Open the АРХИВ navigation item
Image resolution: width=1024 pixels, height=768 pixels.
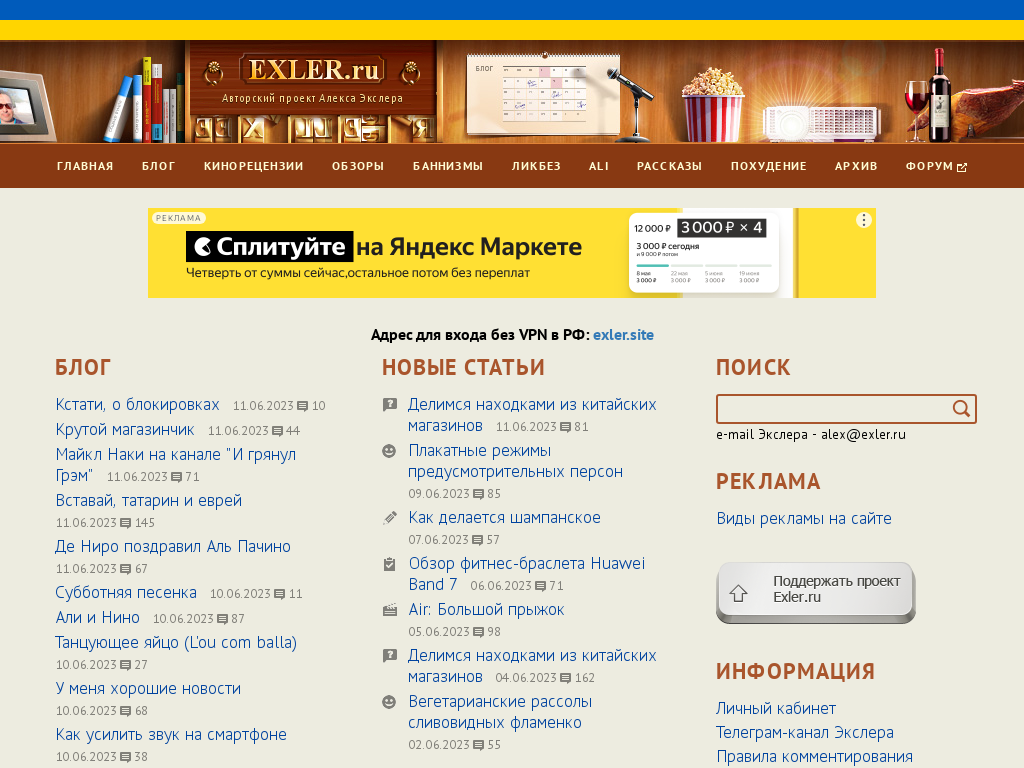pos(856,167)
